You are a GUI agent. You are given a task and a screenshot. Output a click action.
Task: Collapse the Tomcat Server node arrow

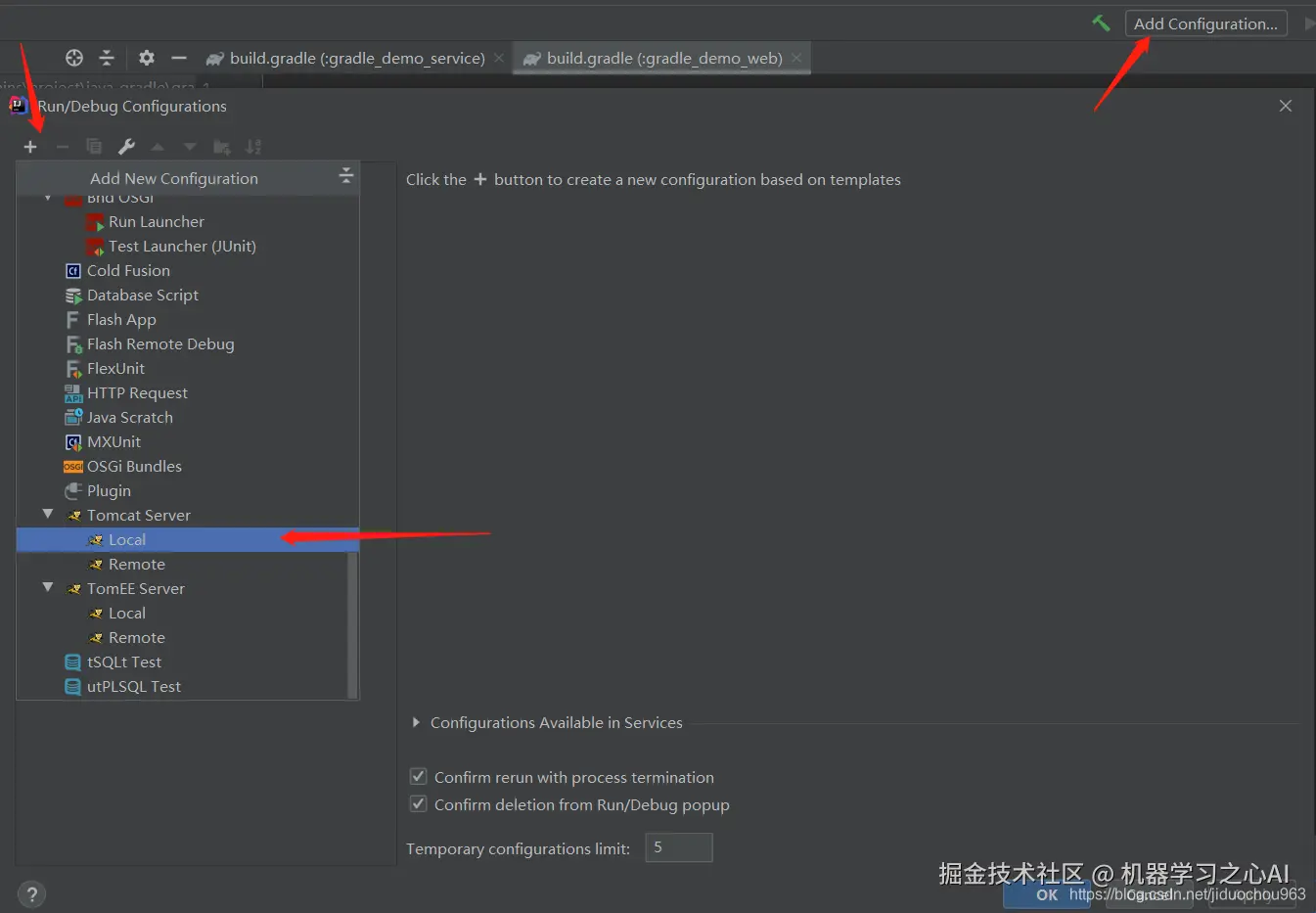(47, 514)
